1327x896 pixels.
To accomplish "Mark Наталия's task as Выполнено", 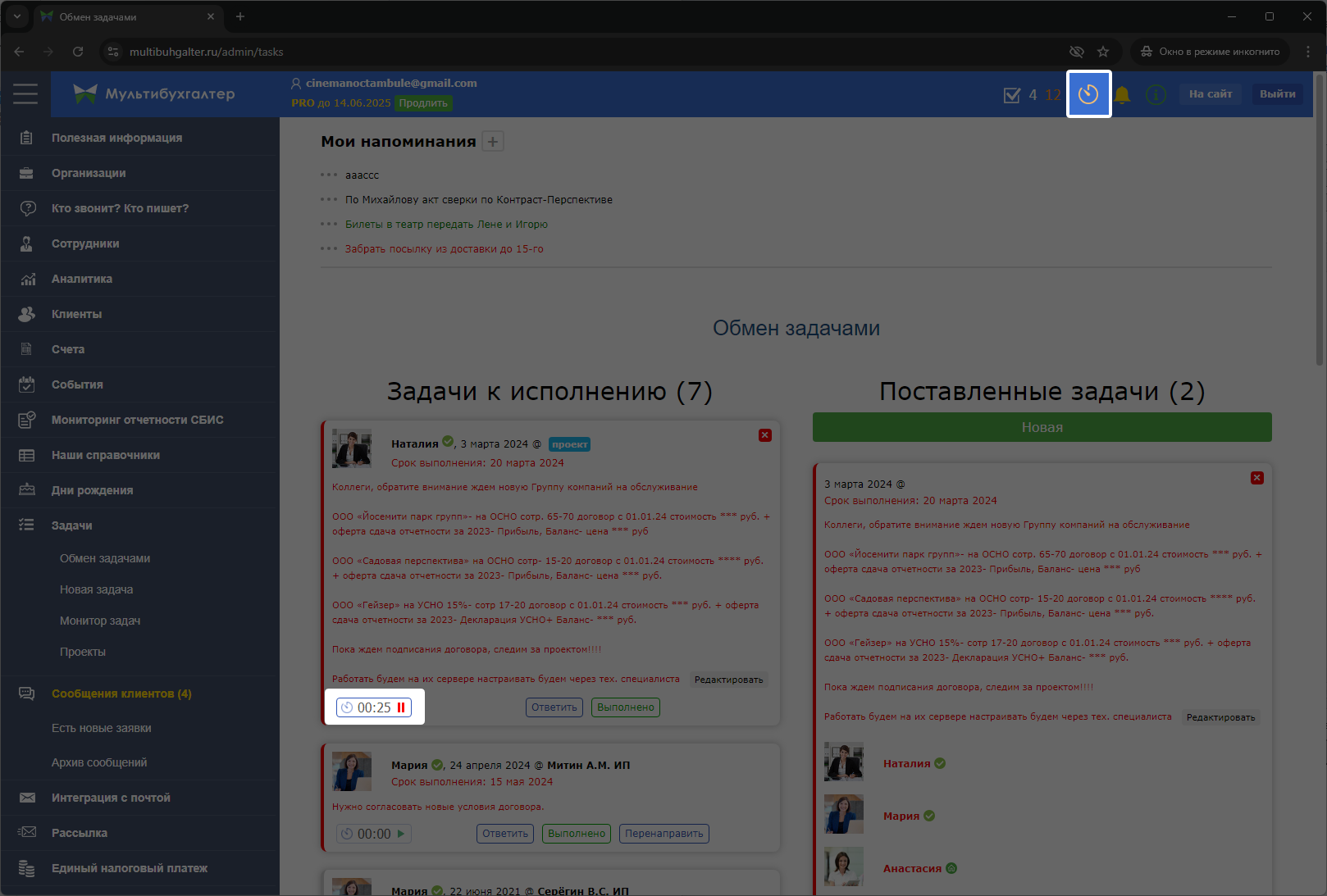I will [625, 707].
